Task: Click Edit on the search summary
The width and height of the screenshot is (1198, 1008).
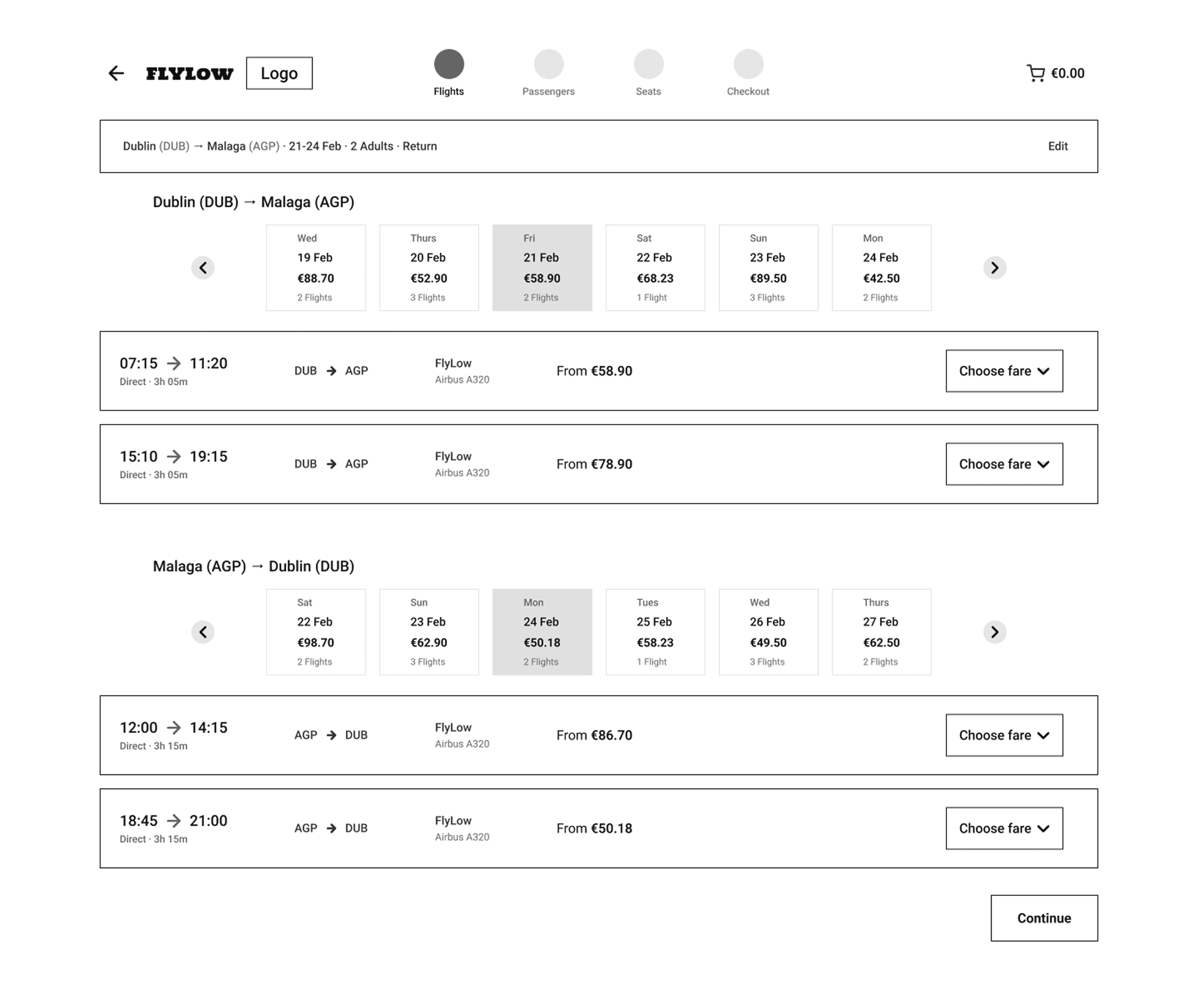Action: (x=1058, y=146)
